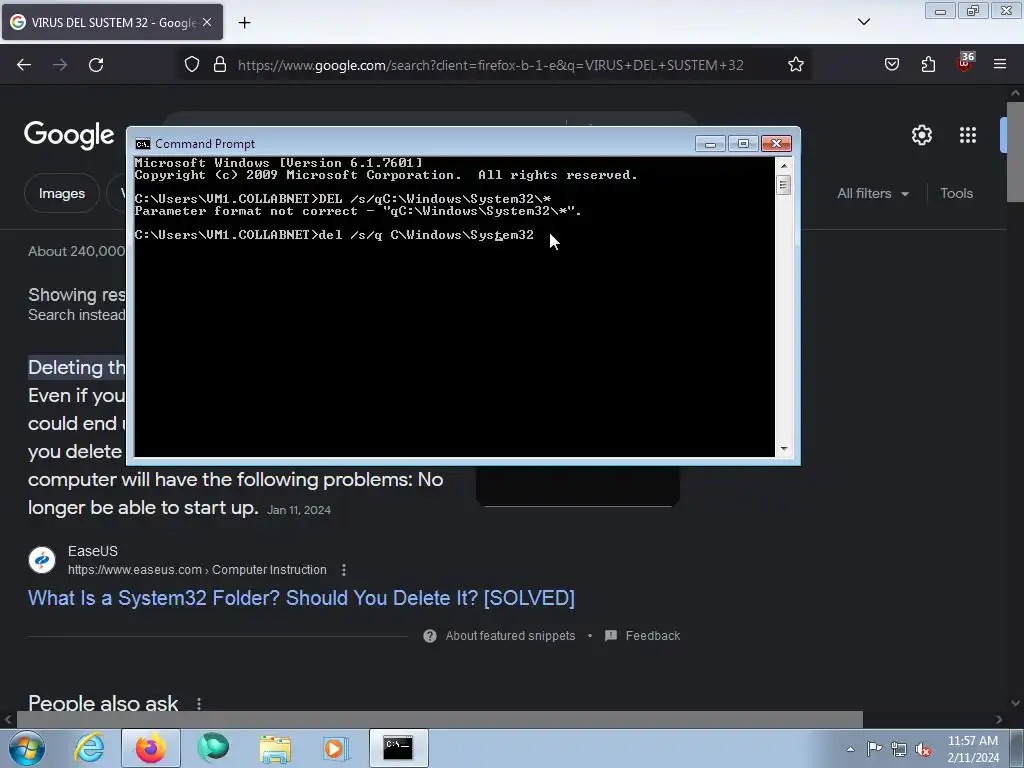Click the address bar URL

(x=490, y=65)
